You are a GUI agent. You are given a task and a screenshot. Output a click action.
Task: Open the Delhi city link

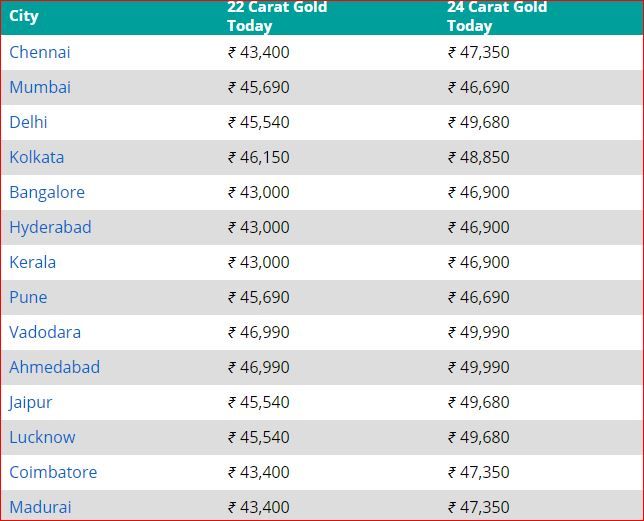click(x=28, y=122)
